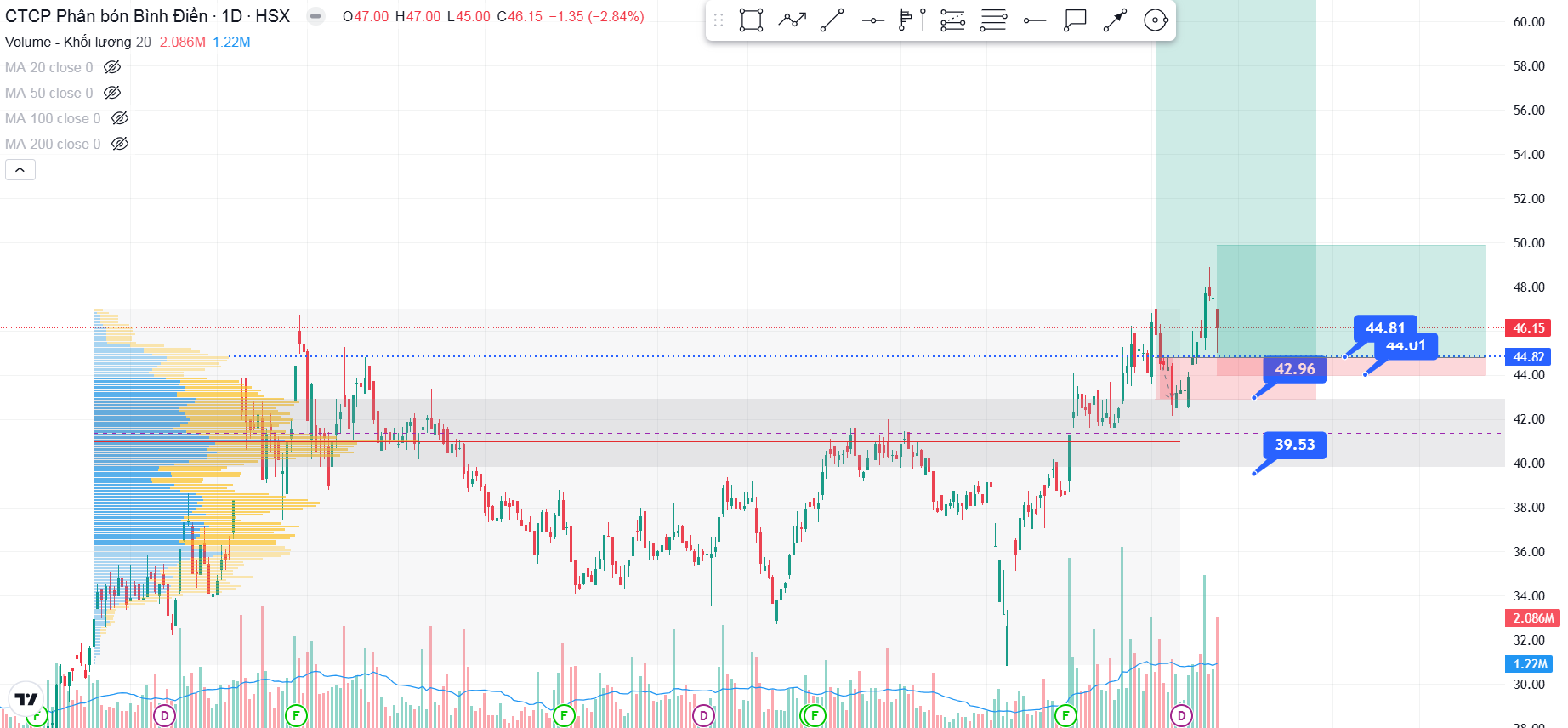Select the Arrow drawing tool
This screenshot has height=728, width=1568.
[x=1115, y=20]
